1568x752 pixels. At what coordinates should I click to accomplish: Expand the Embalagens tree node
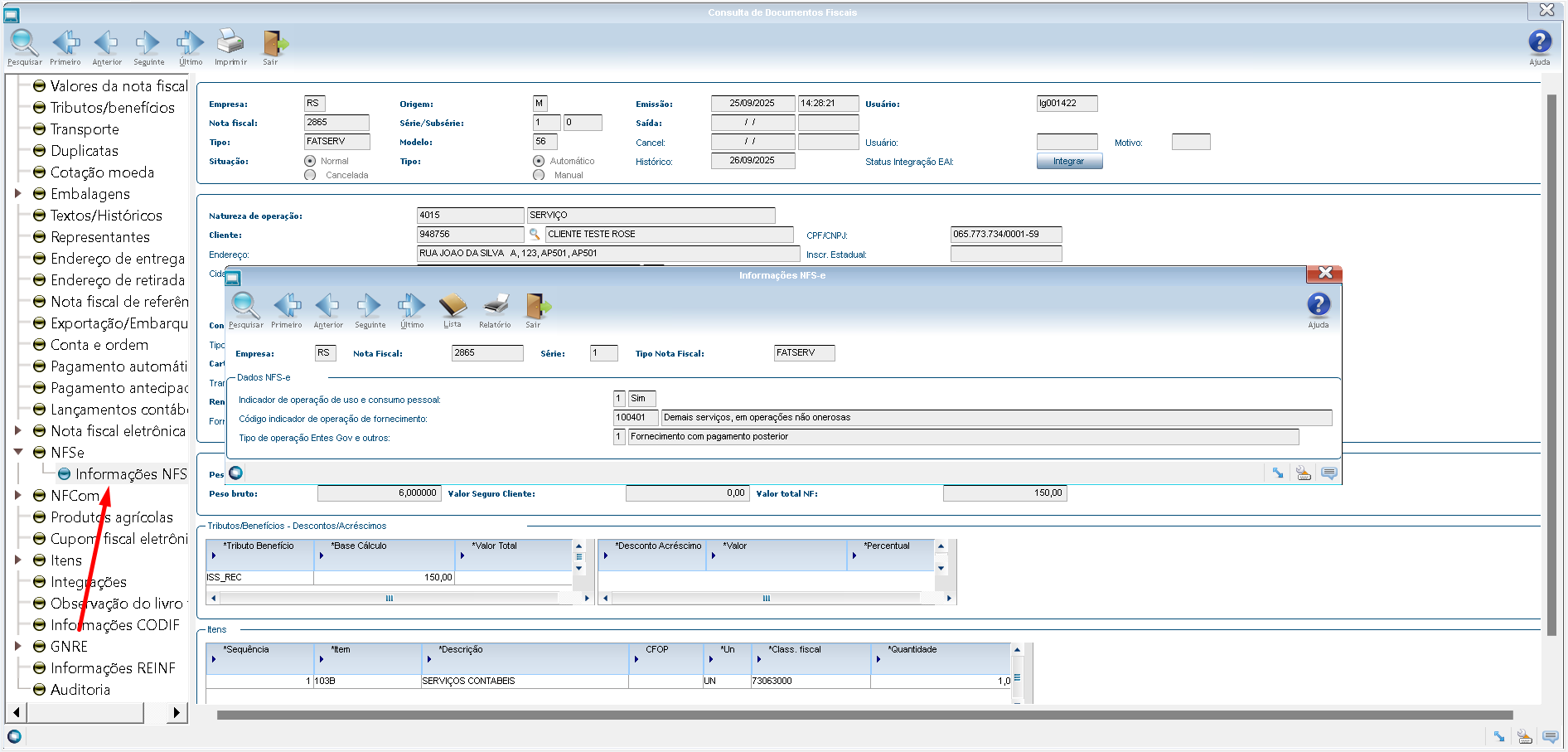coord(17,193)
